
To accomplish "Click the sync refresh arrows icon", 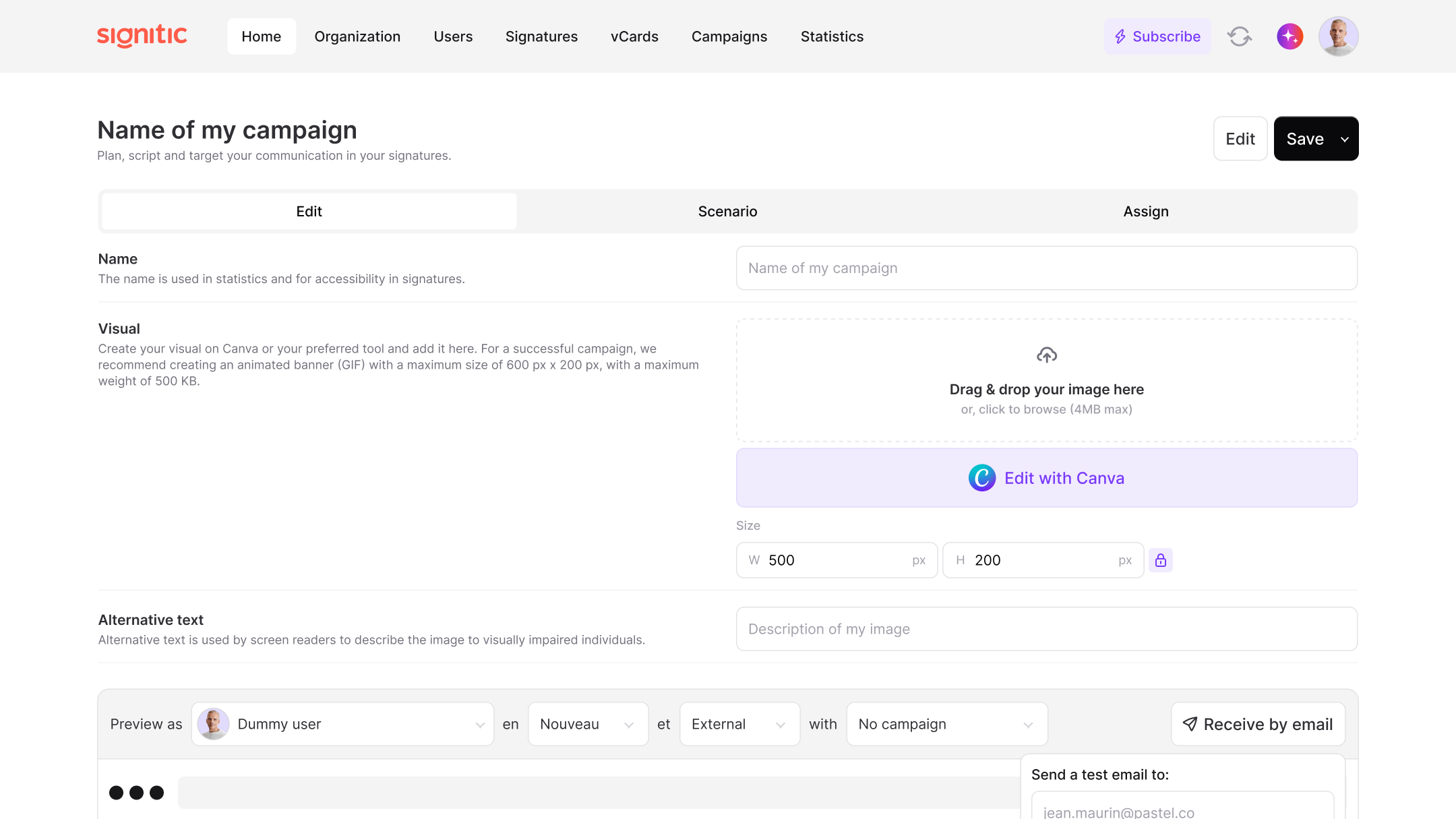I will [1239, 36].
